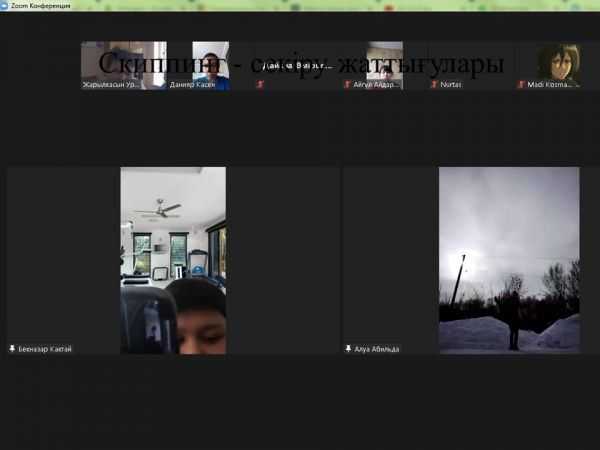Click the Nurtas name label
Image resolution: width=600 pixels, height=450 pixels.
tap(451, 85)
